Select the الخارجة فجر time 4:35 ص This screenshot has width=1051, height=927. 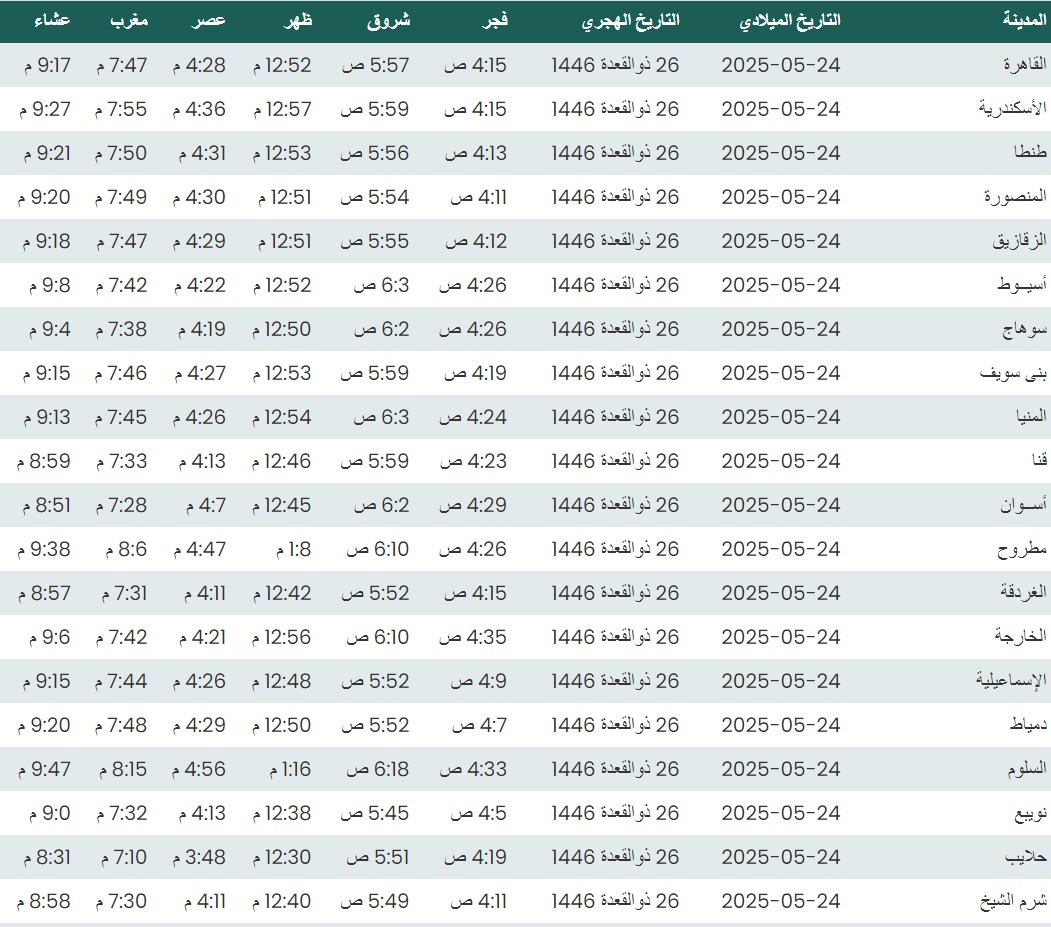473,637
